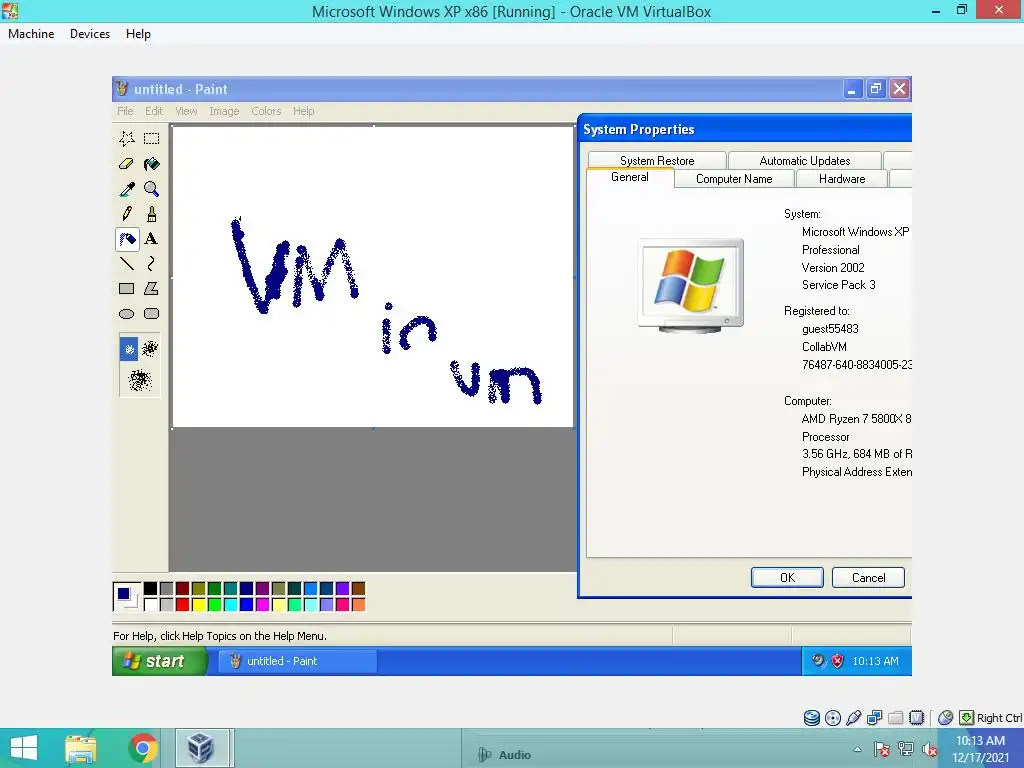Open the Colors menu in Paint
This screenshot has width=1024, height=768.
point(266,111)
